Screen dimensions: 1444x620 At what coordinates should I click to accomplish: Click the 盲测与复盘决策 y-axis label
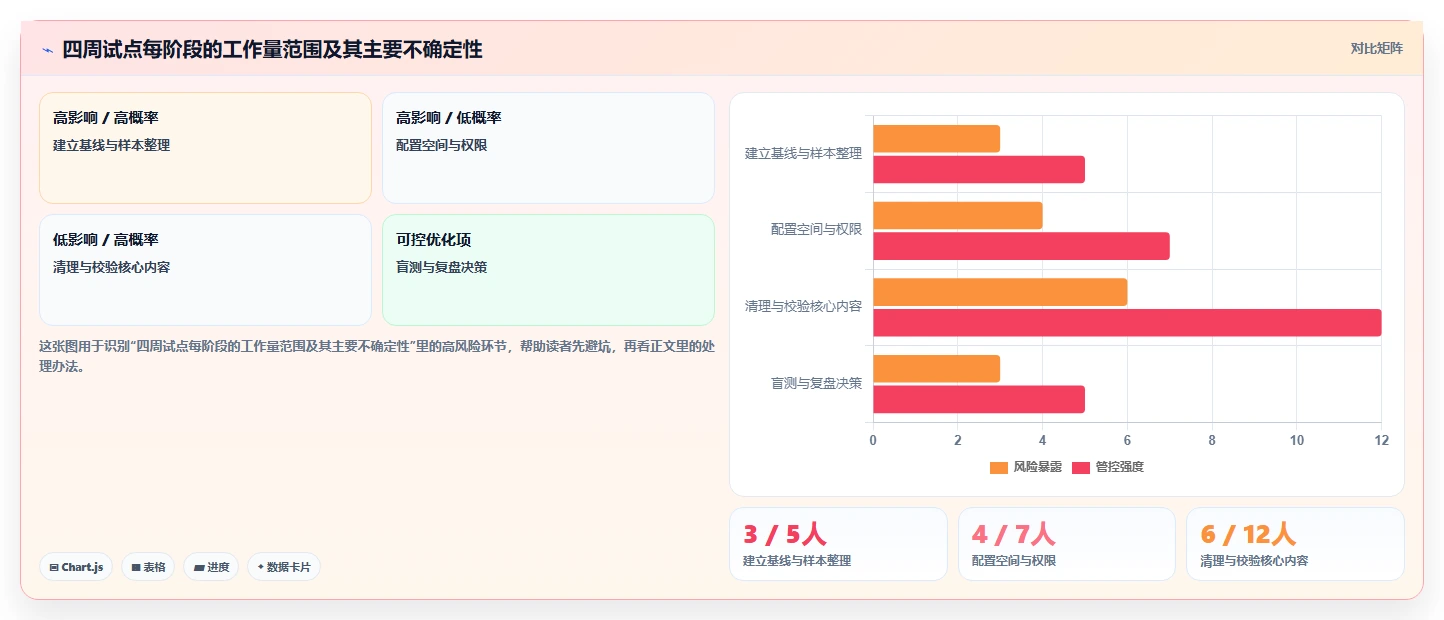(x=816, y=383)
